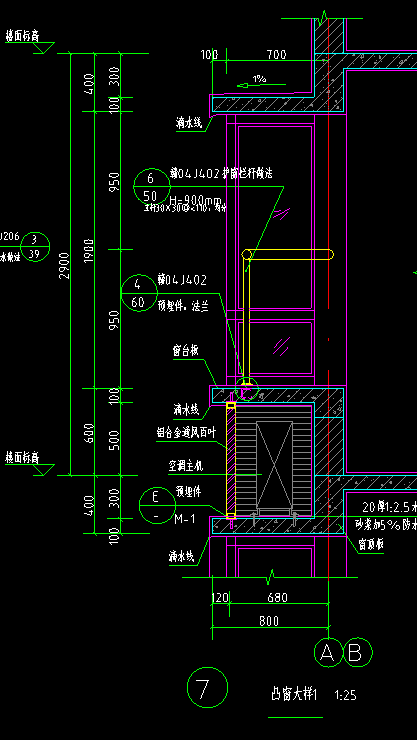
Task: Click the 凸窗大样1 drawing title
Action: click(x=294, y=695)
